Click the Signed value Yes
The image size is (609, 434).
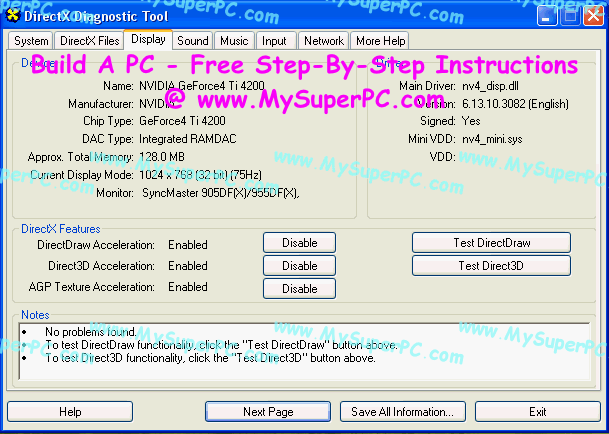471,121
